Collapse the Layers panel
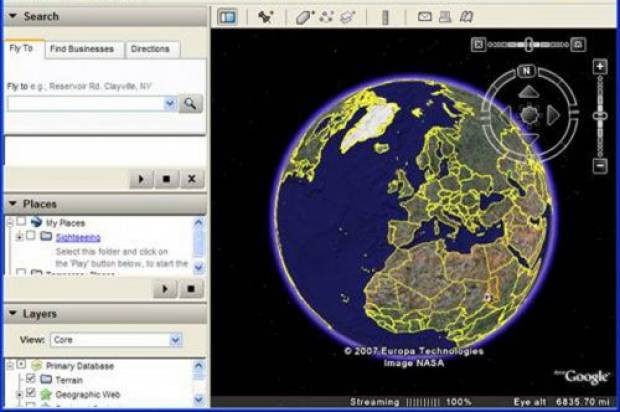 click(13, 314)
